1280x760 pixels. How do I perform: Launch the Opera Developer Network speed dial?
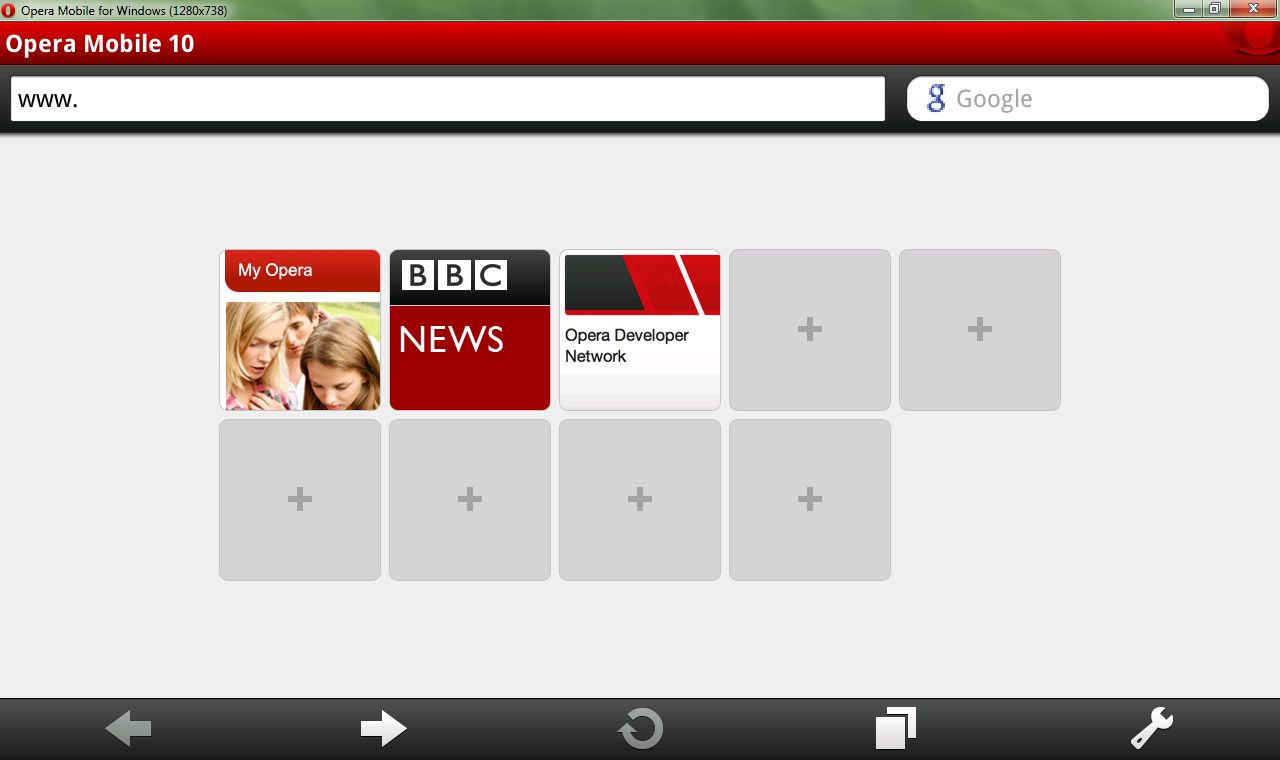(x=640, y=330)
